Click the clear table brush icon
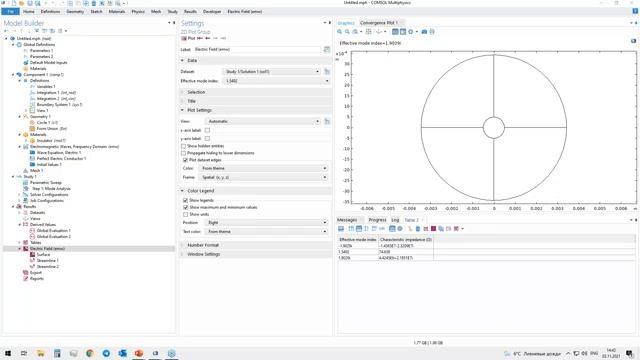 [x=410, y=229]
